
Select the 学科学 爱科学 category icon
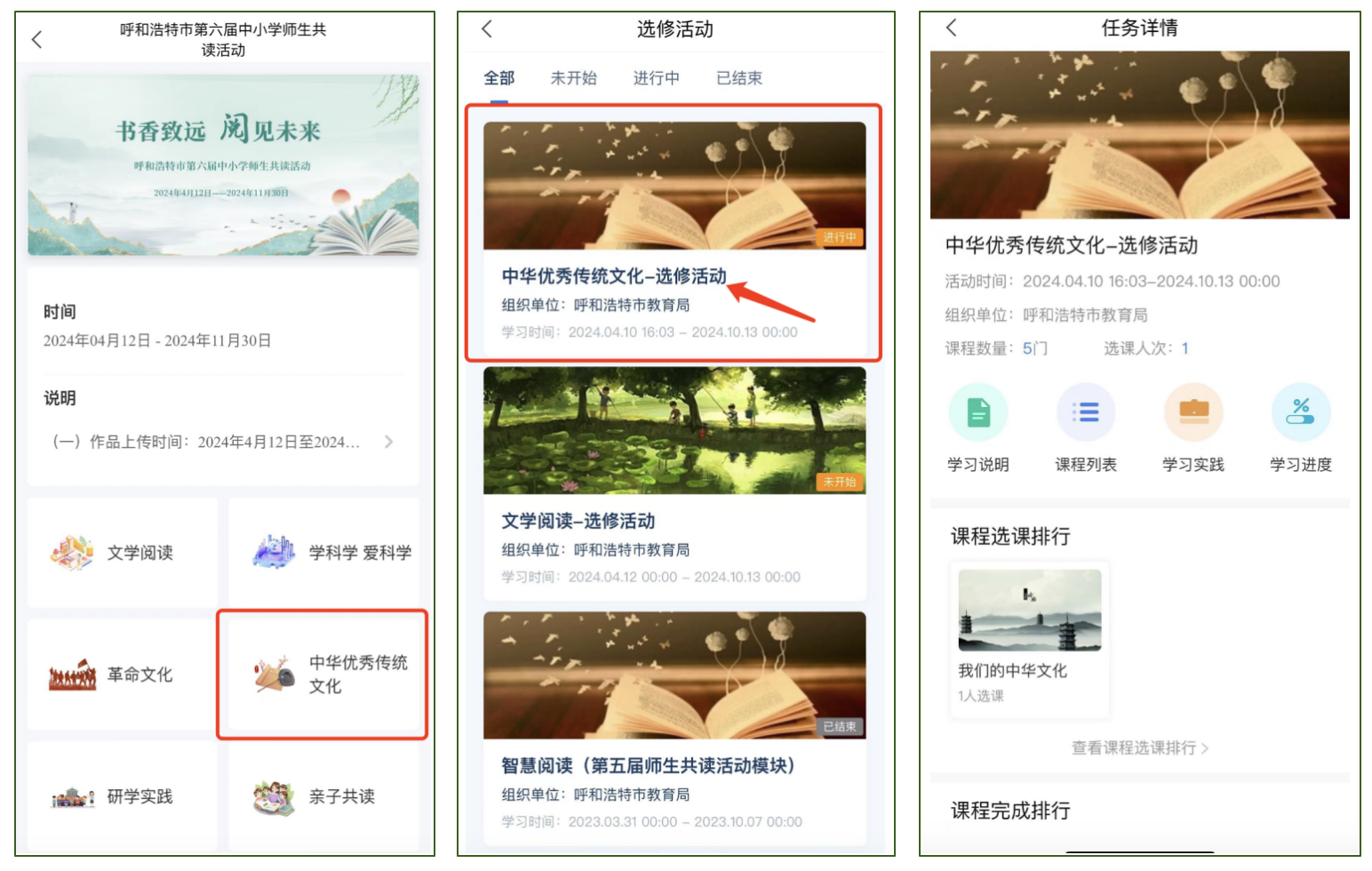click(x=274, y=552)
